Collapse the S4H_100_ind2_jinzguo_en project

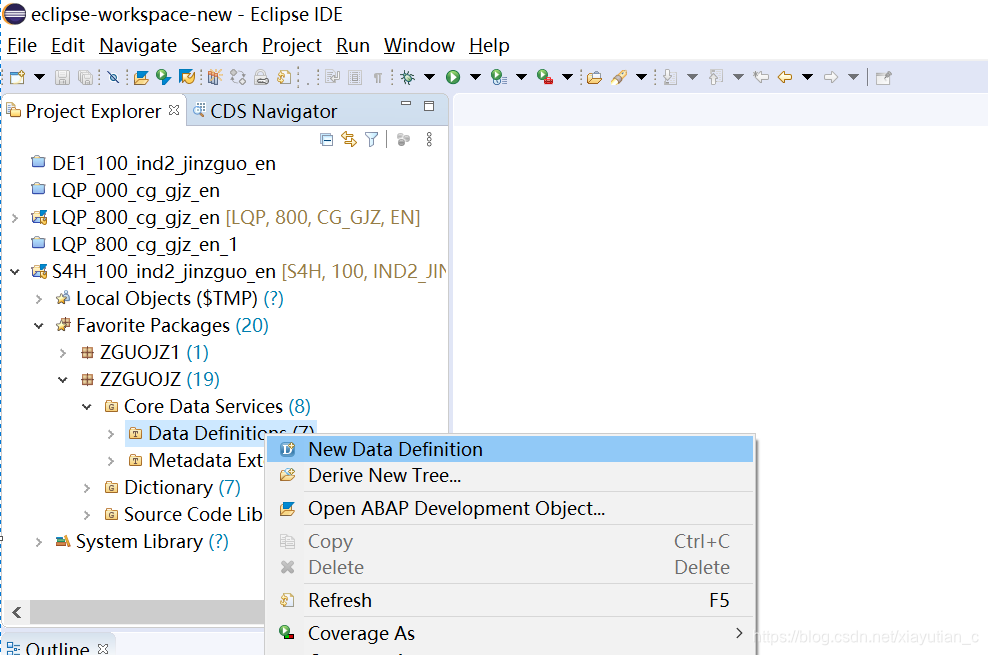coord(15,272)
